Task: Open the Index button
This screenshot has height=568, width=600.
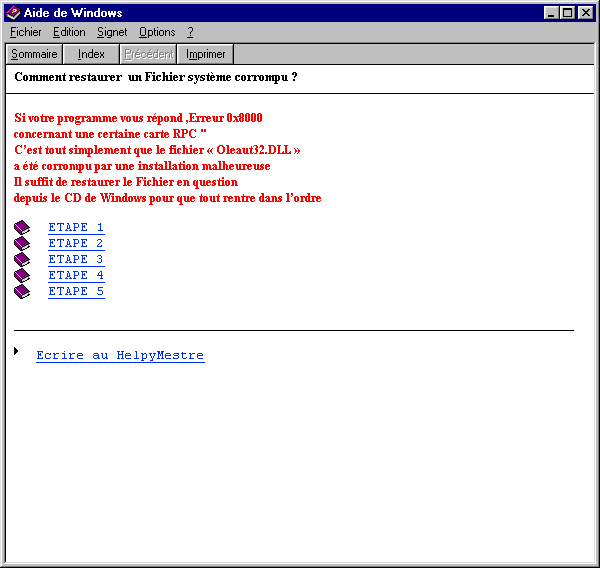Action: (91, 54)
